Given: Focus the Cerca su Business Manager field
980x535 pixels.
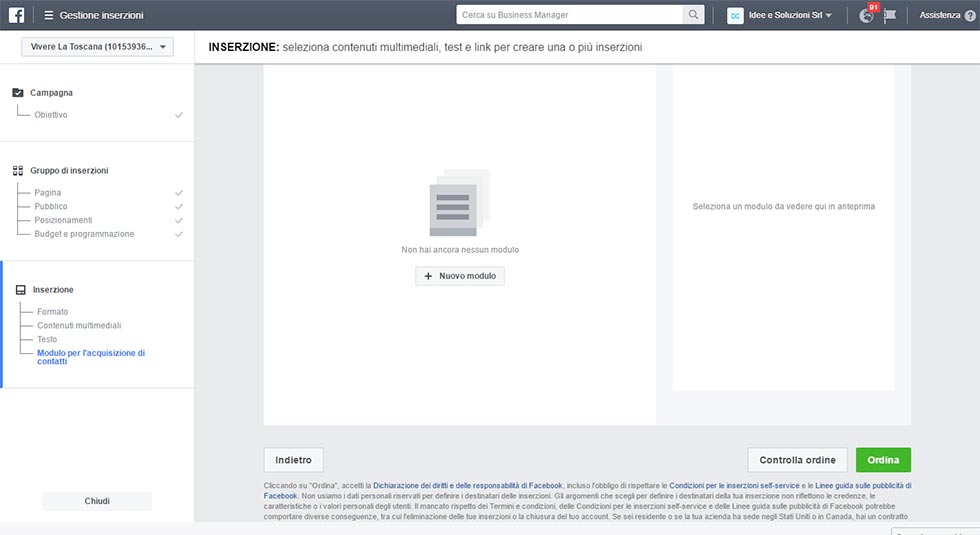Looking at the screenshot, I should (569, 14).
